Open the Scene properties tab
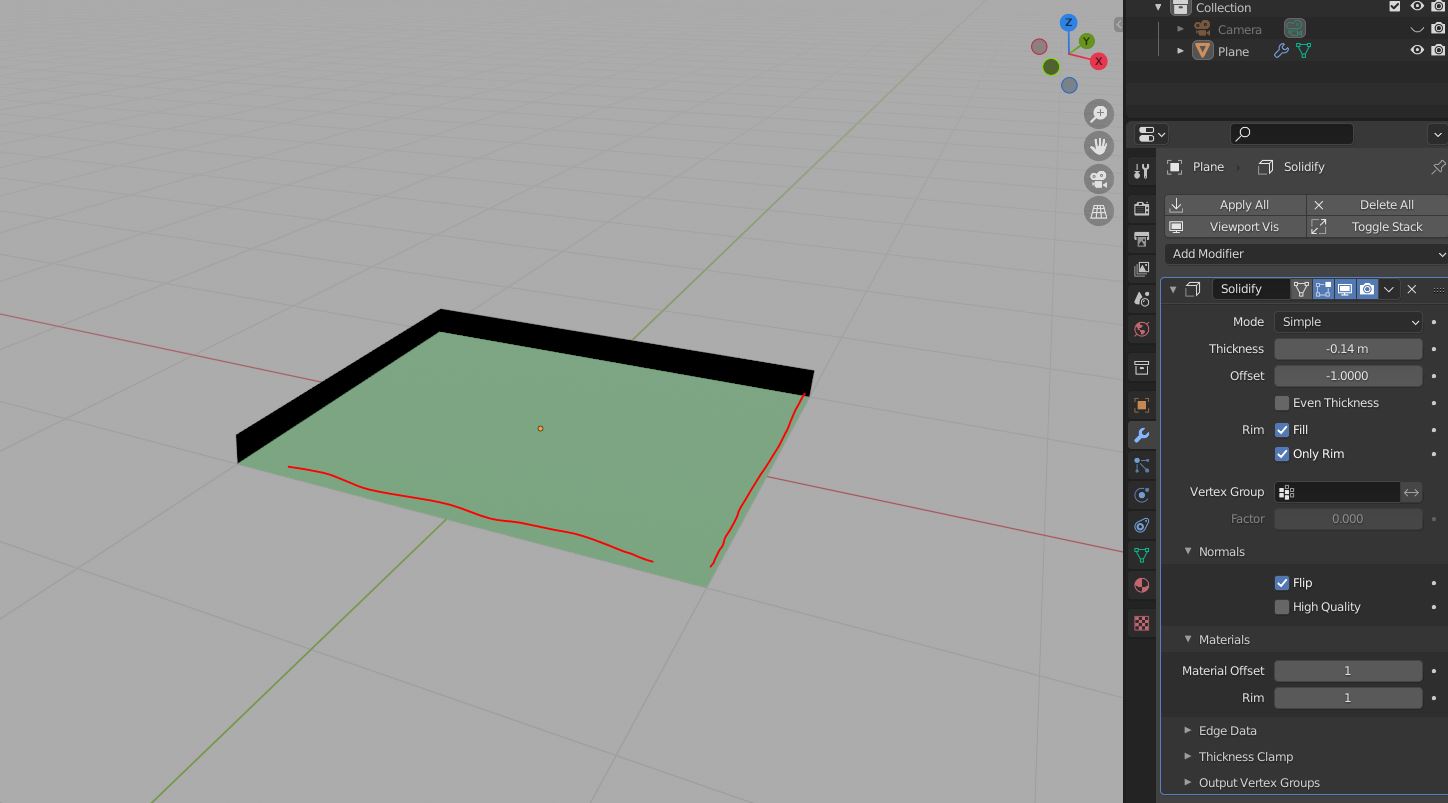1448x803 pixels. (x=1141, y=298)
